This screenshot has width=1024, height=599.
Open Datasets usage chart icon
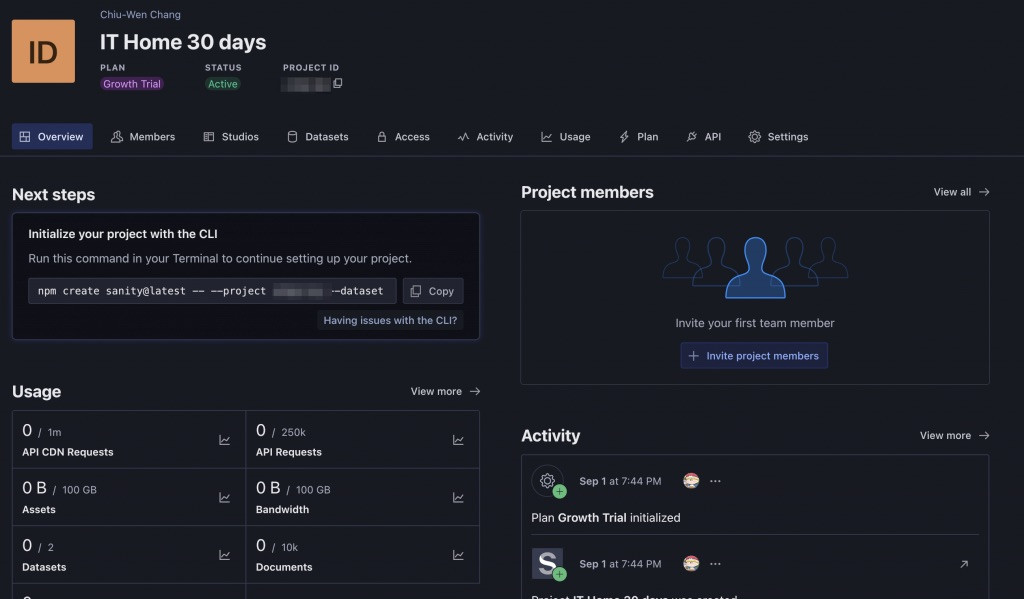tap(224, 555)
